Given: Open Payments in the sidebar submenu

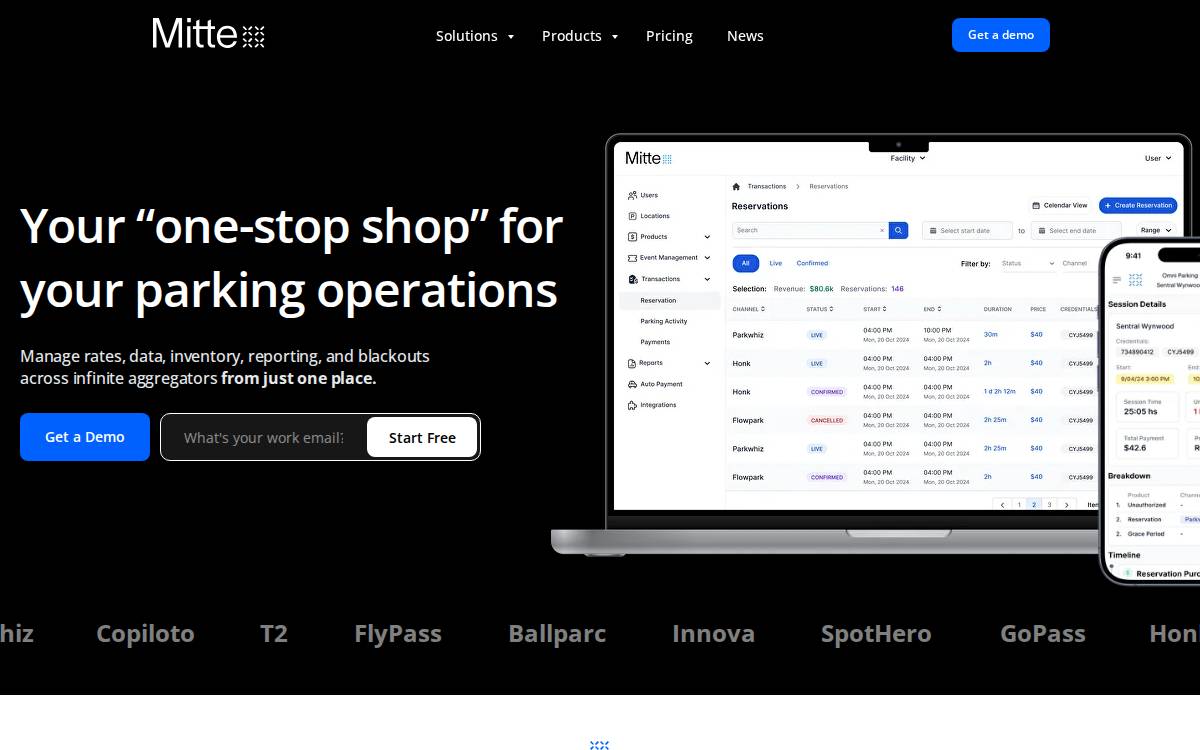Looking at the screenshot, I should click(655, 342).
